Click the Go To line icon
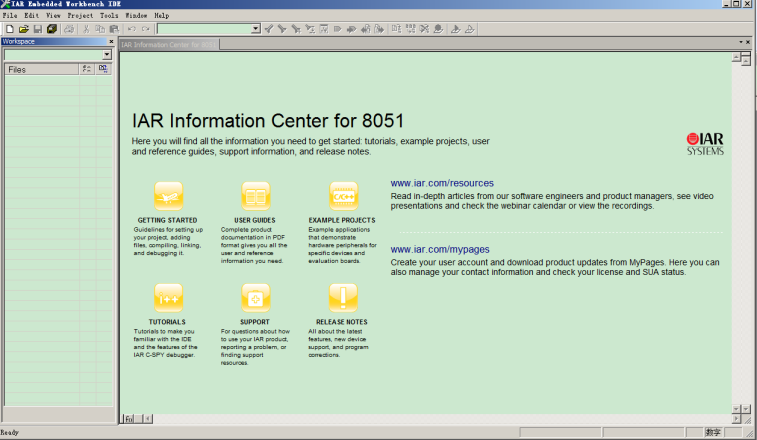The width and height of the screenshot is (757, 440). 324,29
